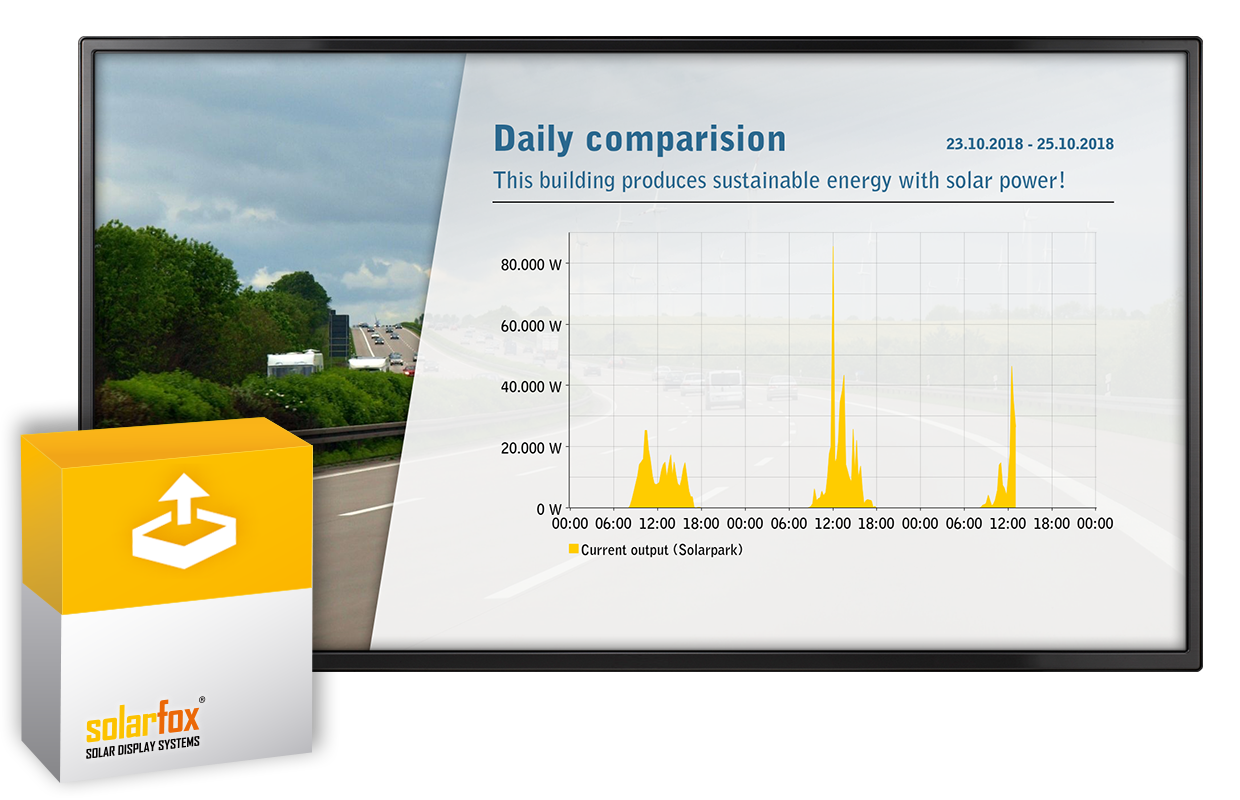Click the yellow legend swatch for Current output

[574, 549]
